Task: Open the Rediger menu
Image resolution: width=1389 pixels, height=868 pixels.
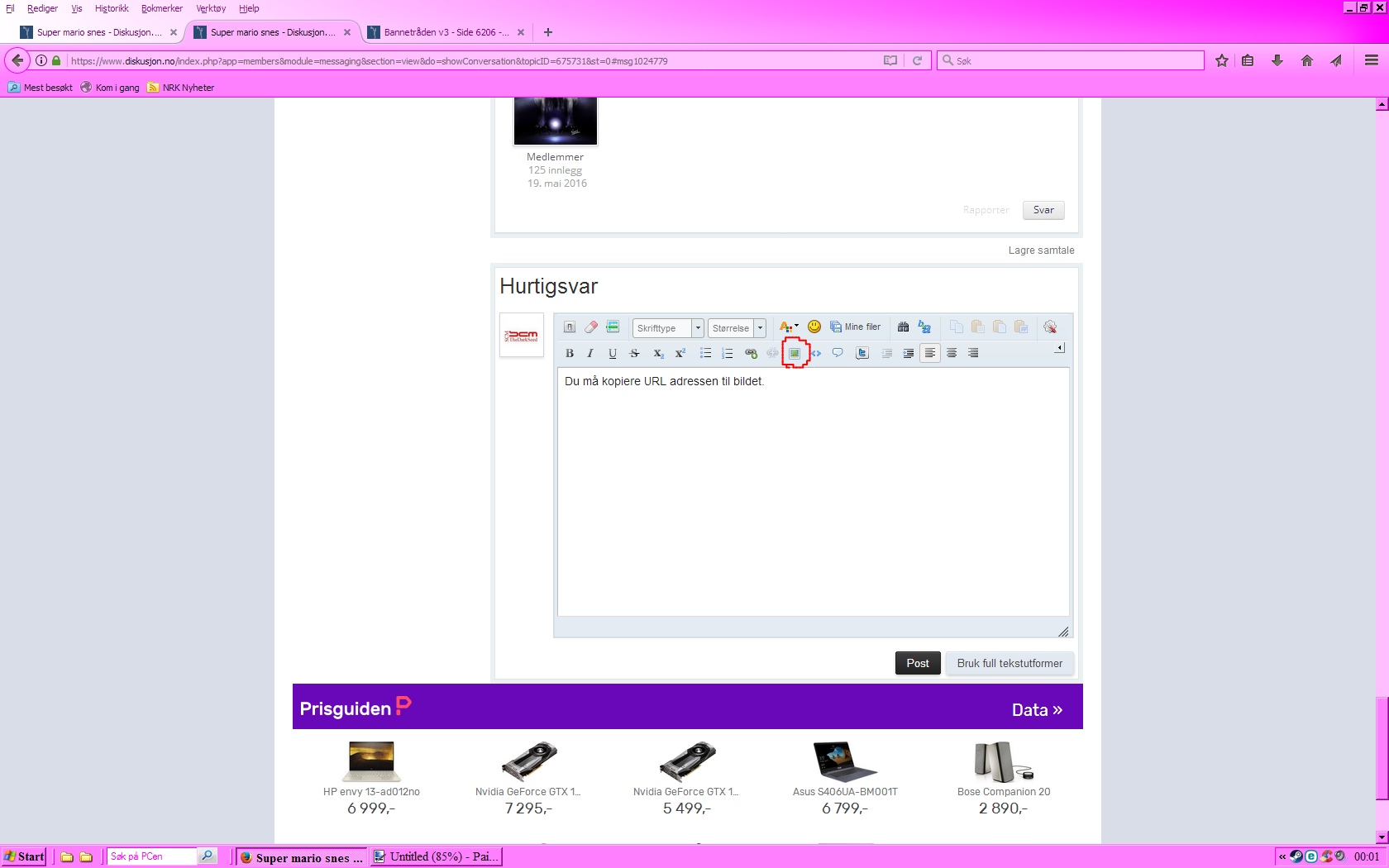Action: point(42,8)
